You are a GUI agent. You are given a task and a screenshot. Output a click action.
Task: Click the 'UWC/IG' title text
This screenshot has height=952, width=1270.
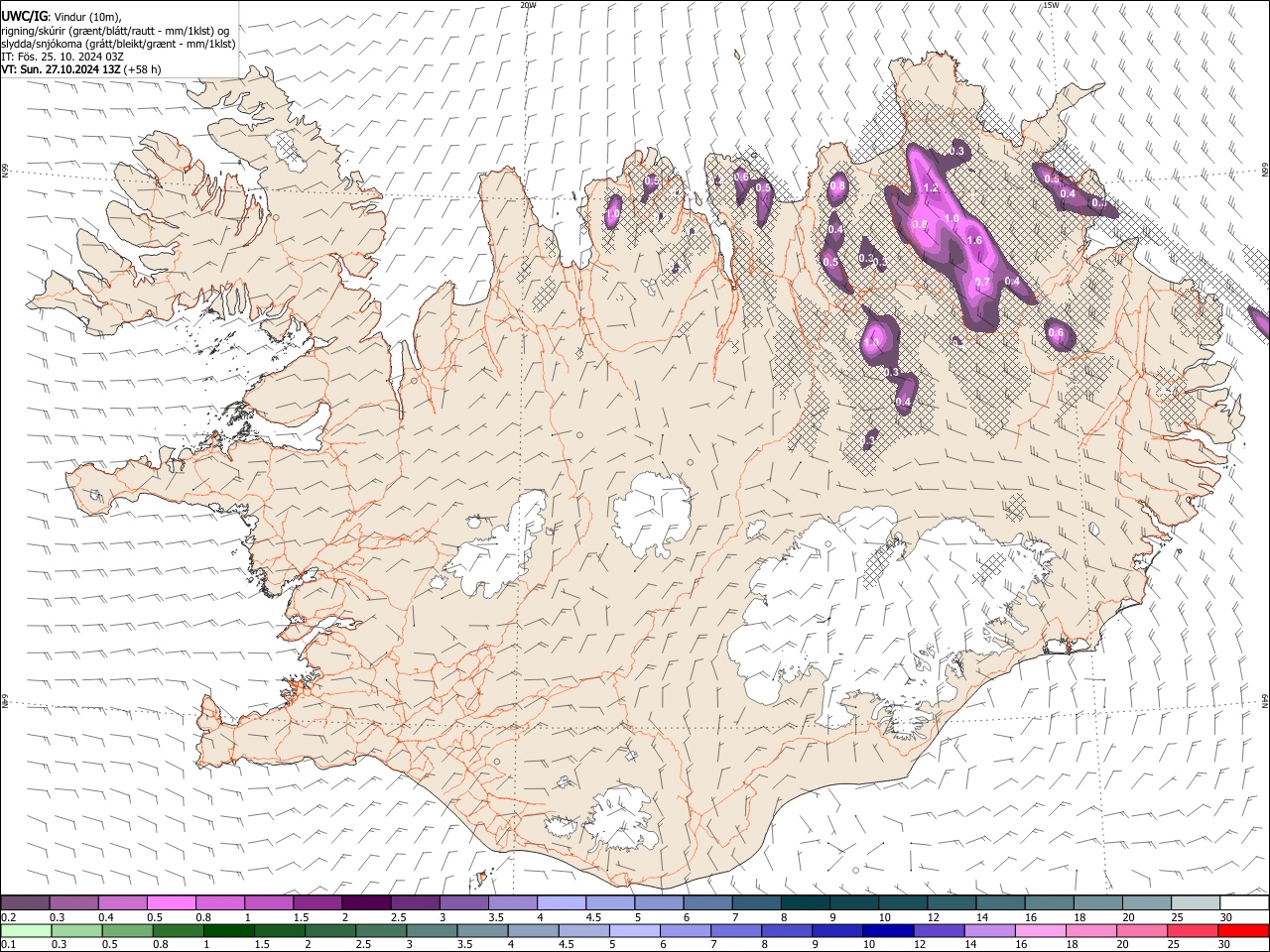25,17
